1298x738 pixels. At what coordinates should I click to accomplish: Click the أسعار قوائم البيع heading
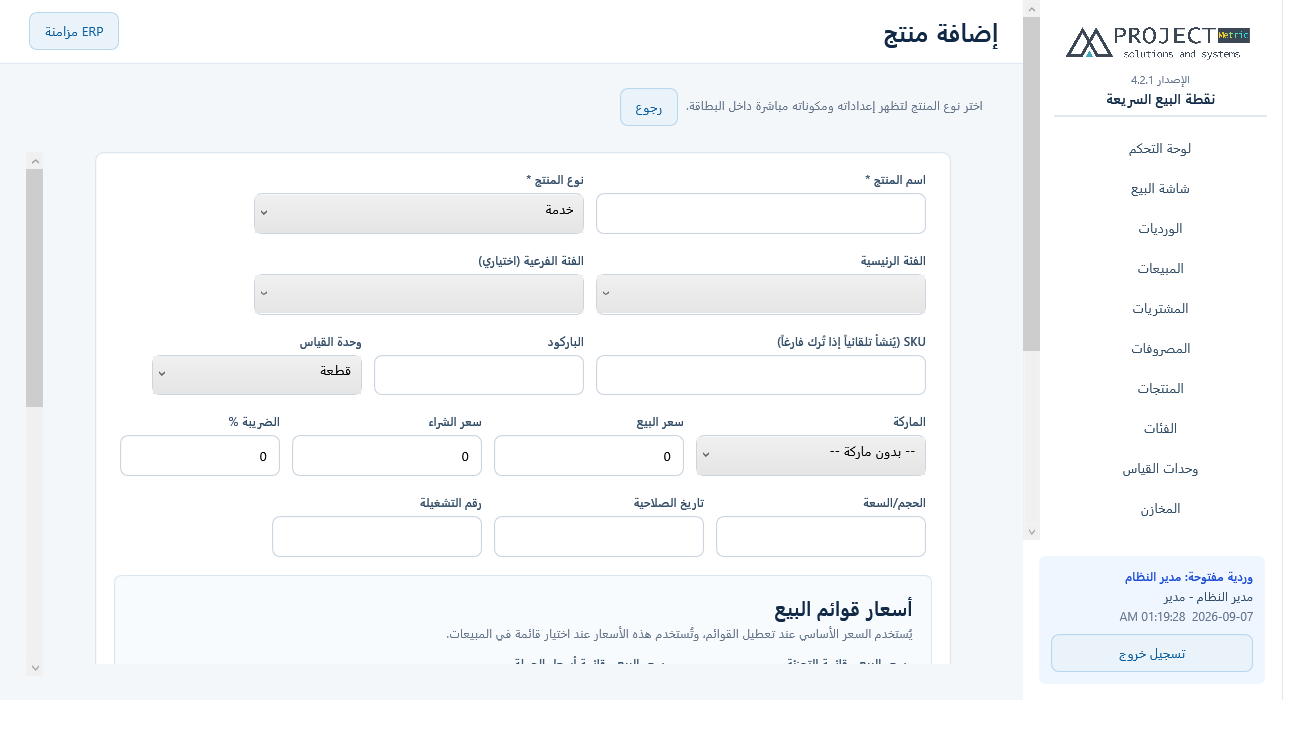(x=843, y=609)
